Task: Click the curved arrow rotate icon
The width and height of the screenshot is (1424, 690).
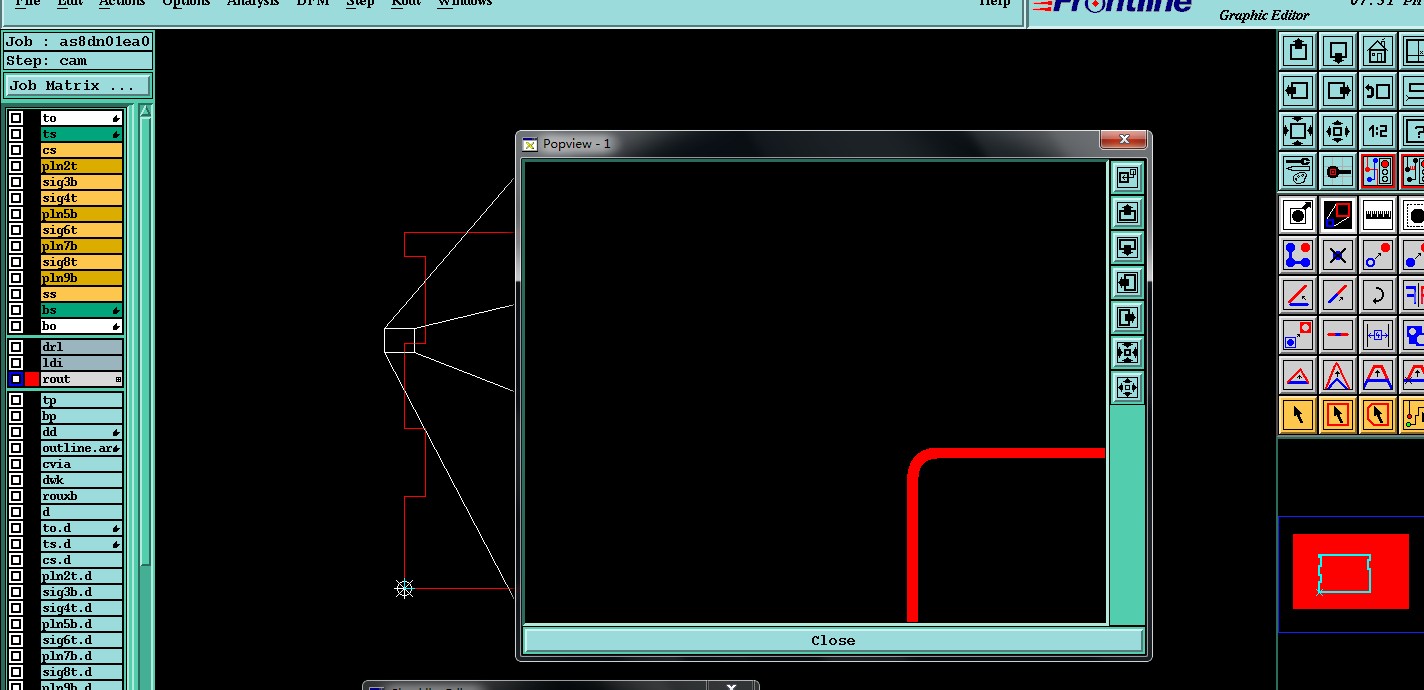Action: click(1378, 295)
